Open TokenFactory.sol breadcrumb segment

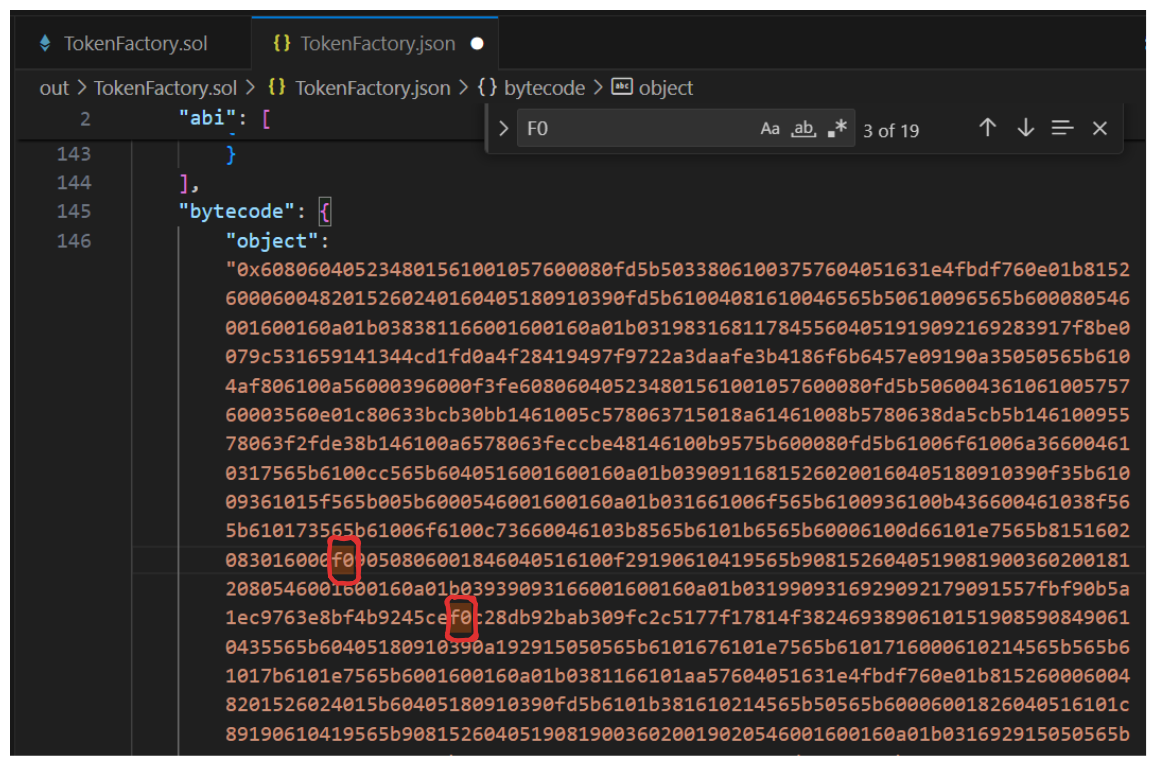coord(166,88)
